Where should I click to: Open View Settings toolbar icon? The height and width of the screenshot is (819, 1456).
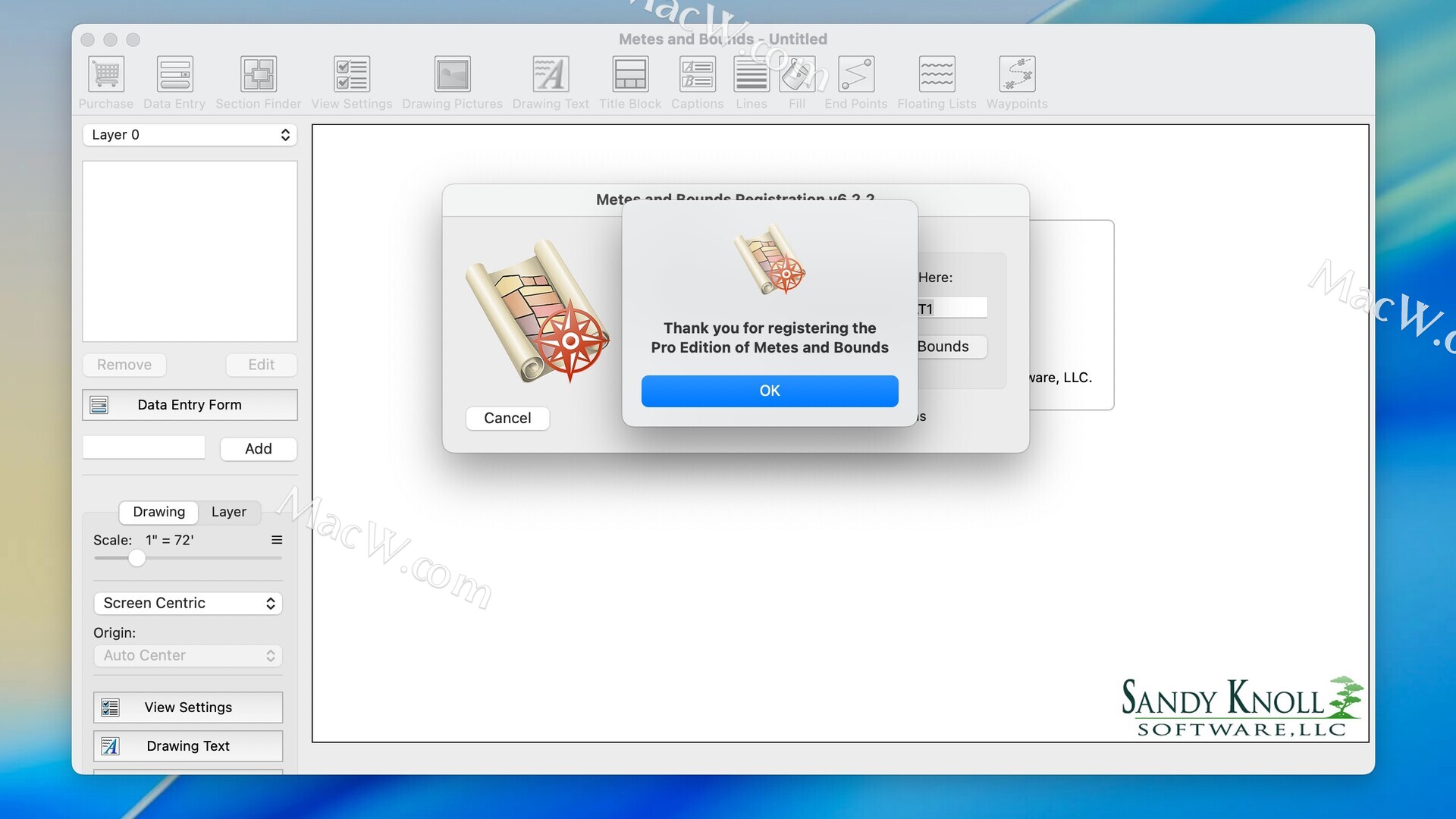point(352,74)
